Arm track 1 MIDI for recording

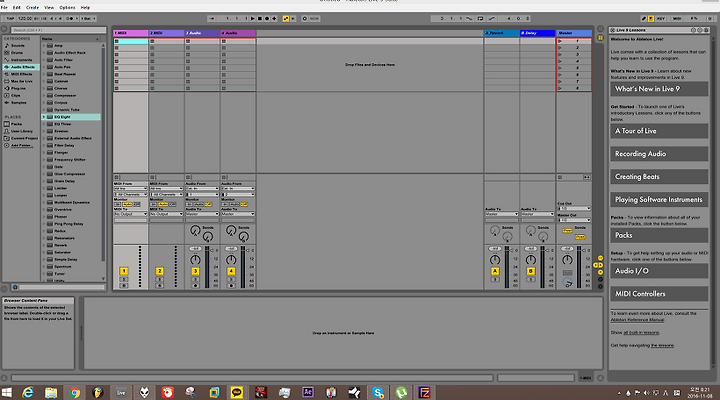[124, 286]
